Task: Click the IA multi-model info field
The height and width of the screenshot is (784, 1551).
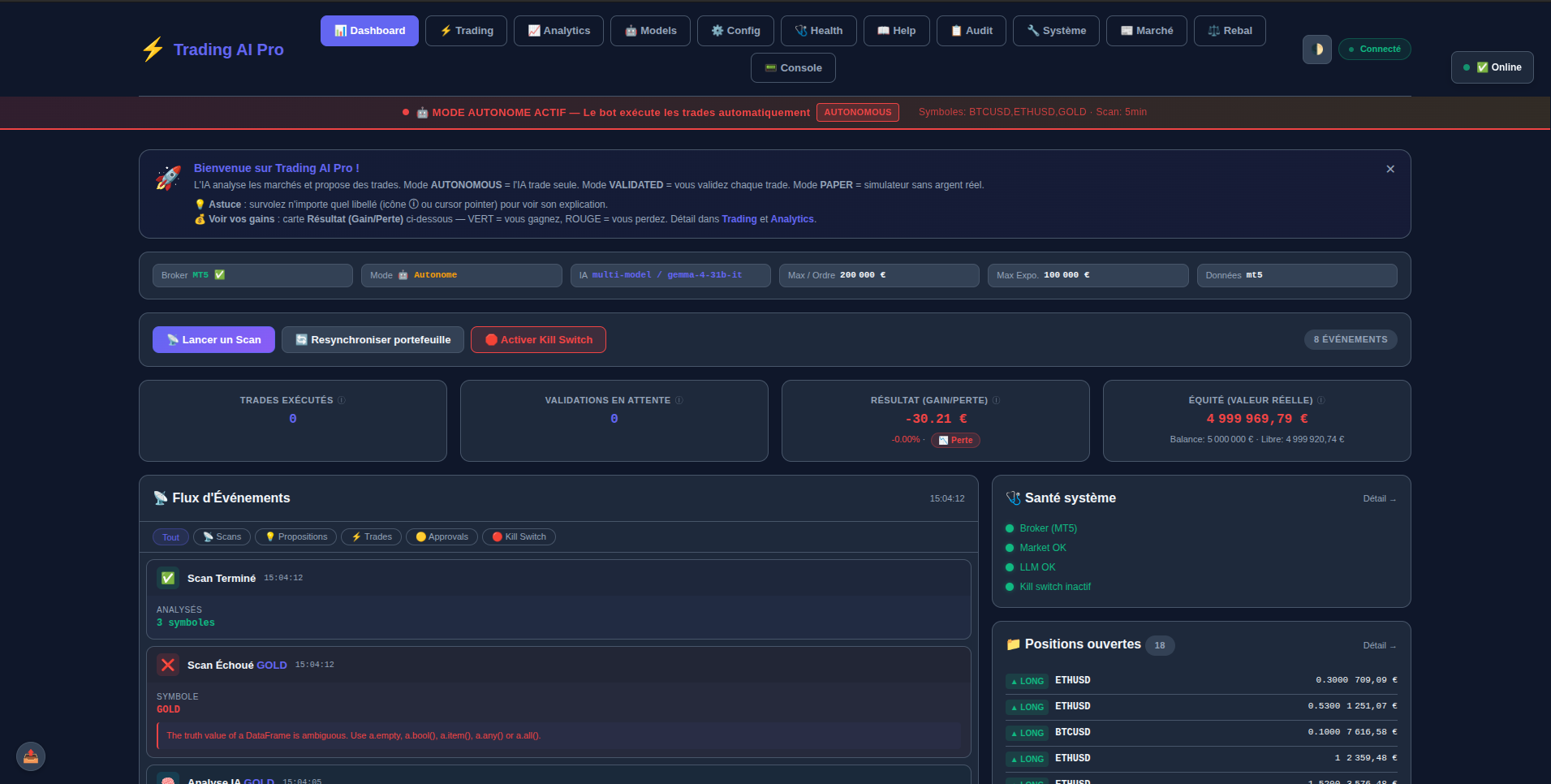Action: pos(670,275)
